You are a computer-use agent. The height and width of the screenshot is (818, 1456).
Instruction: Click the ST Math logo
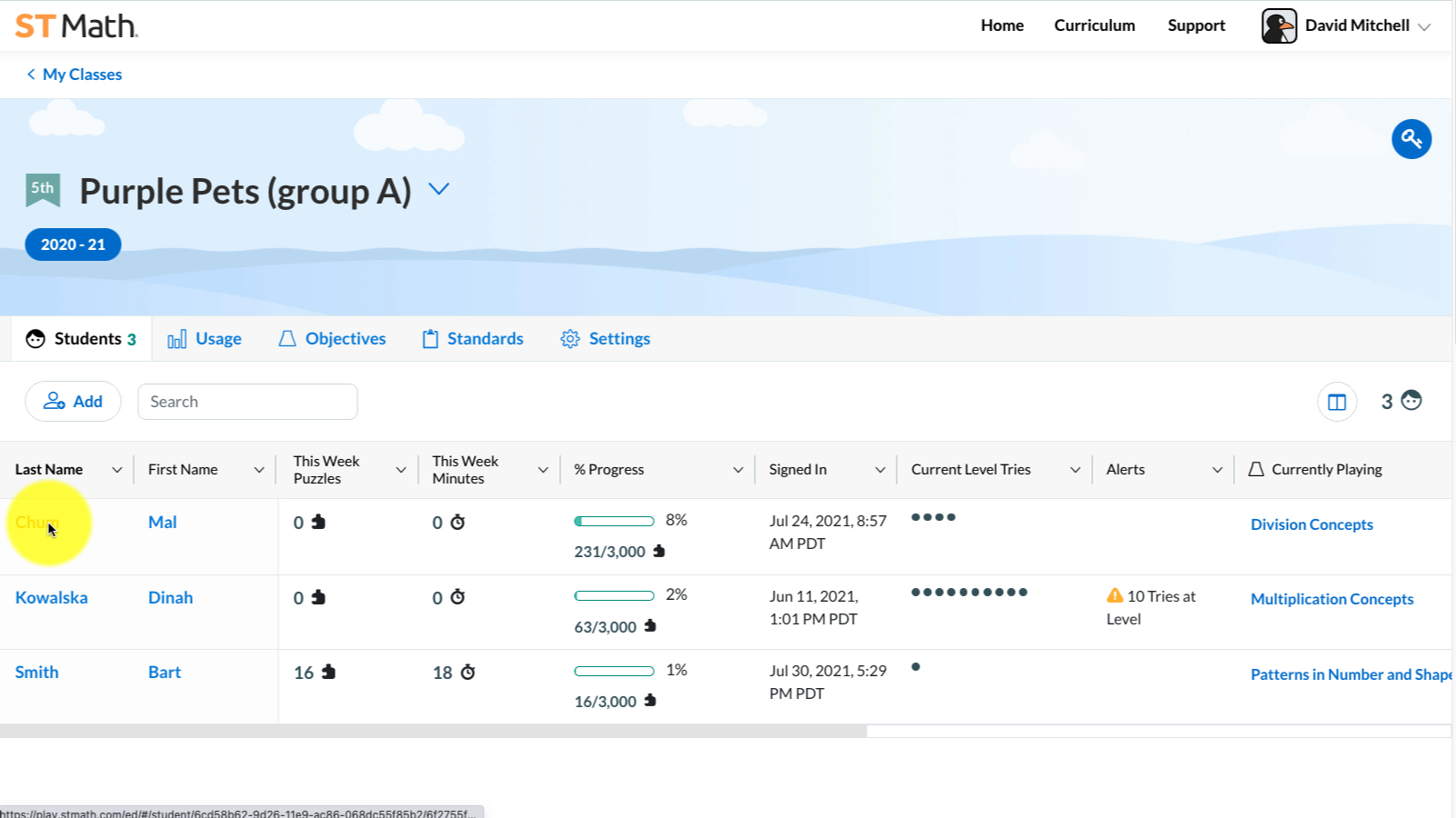pos(76,25)
